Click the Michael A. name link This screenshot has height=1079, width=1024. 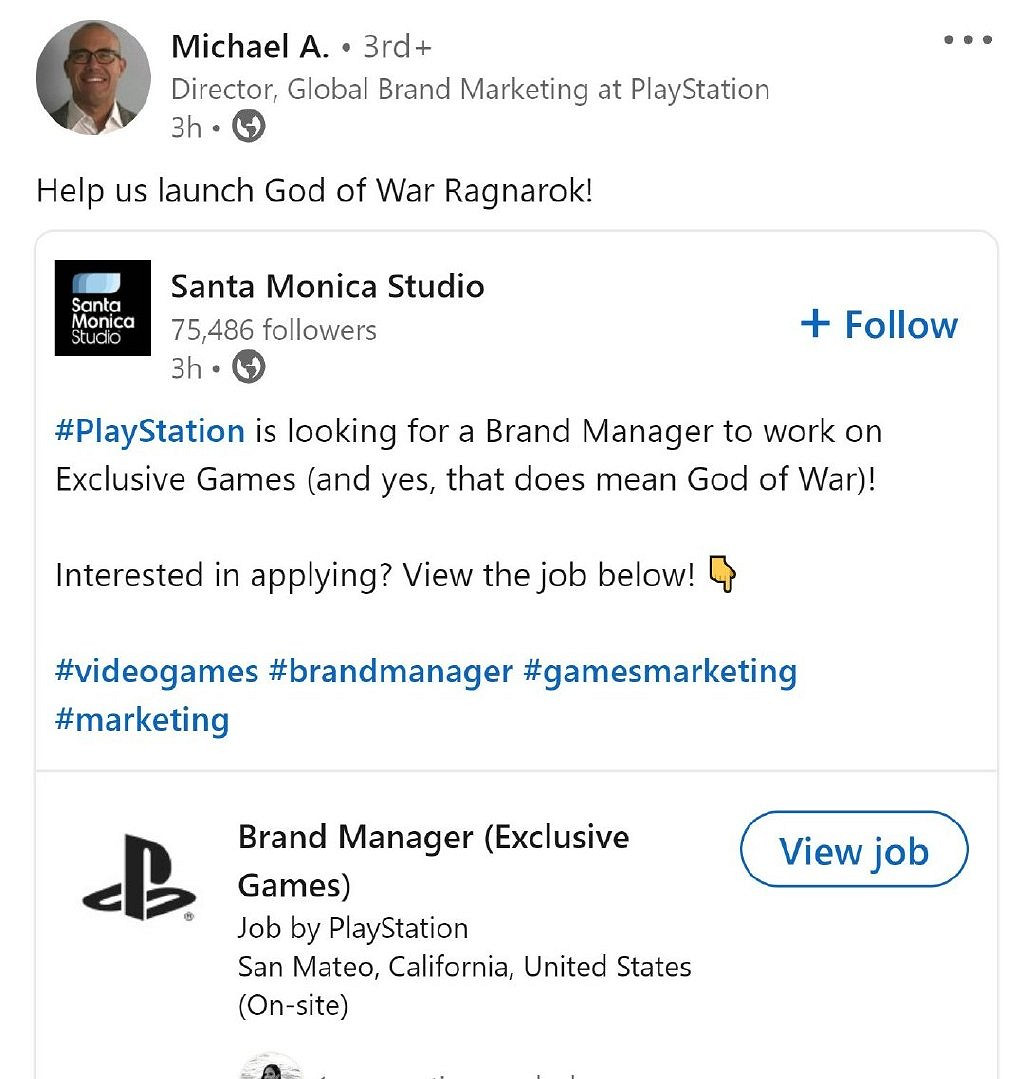pos(250,46)
